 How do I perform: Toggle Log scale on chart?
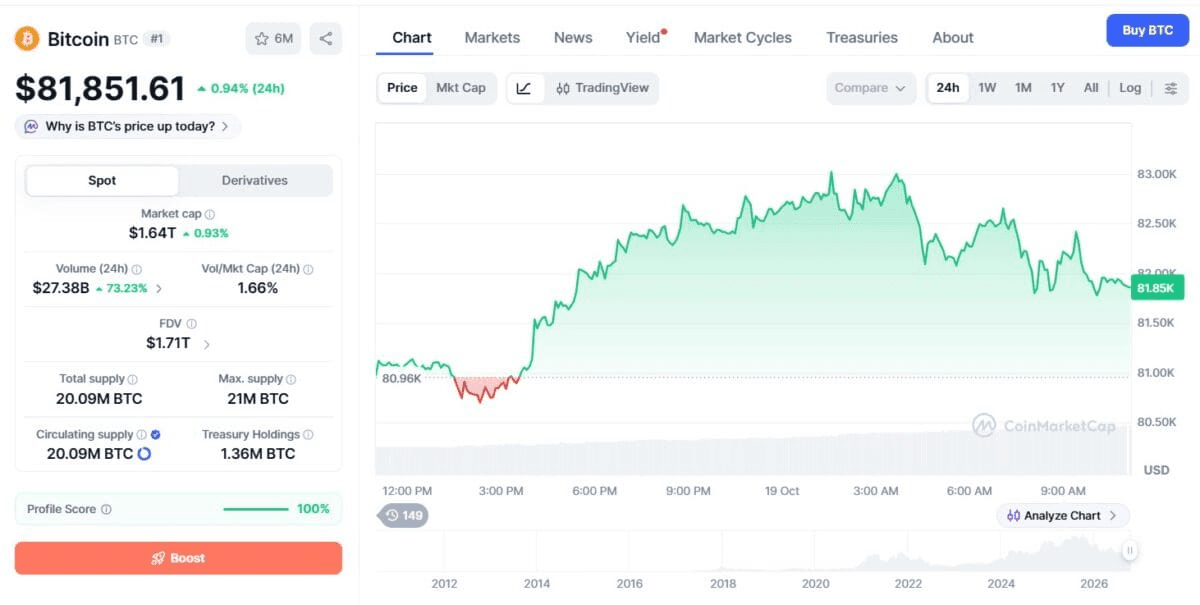point(1130,88)
